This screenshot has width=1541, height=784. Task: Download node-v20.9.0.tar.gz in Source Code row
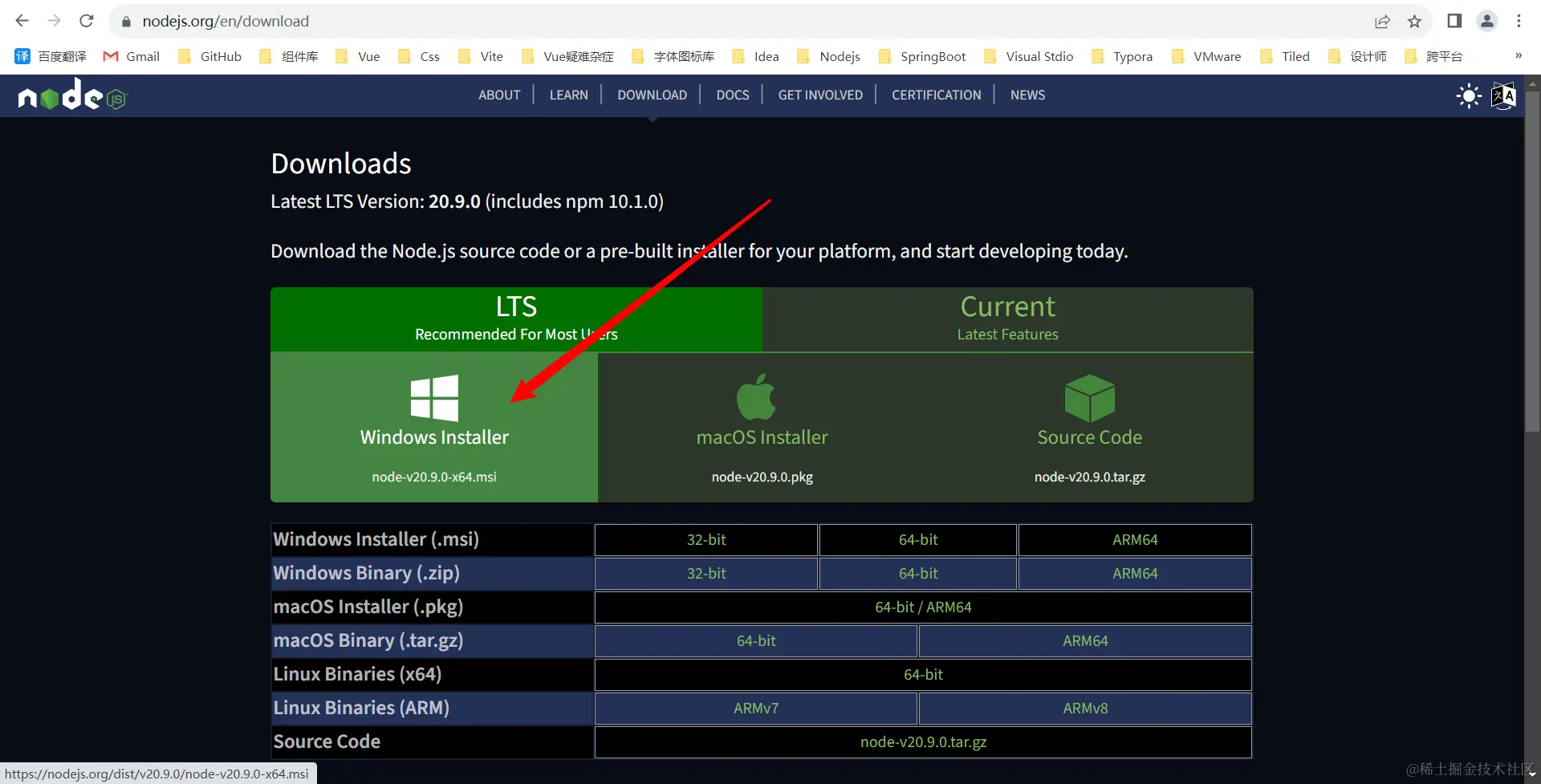click(x=923, y=742)
